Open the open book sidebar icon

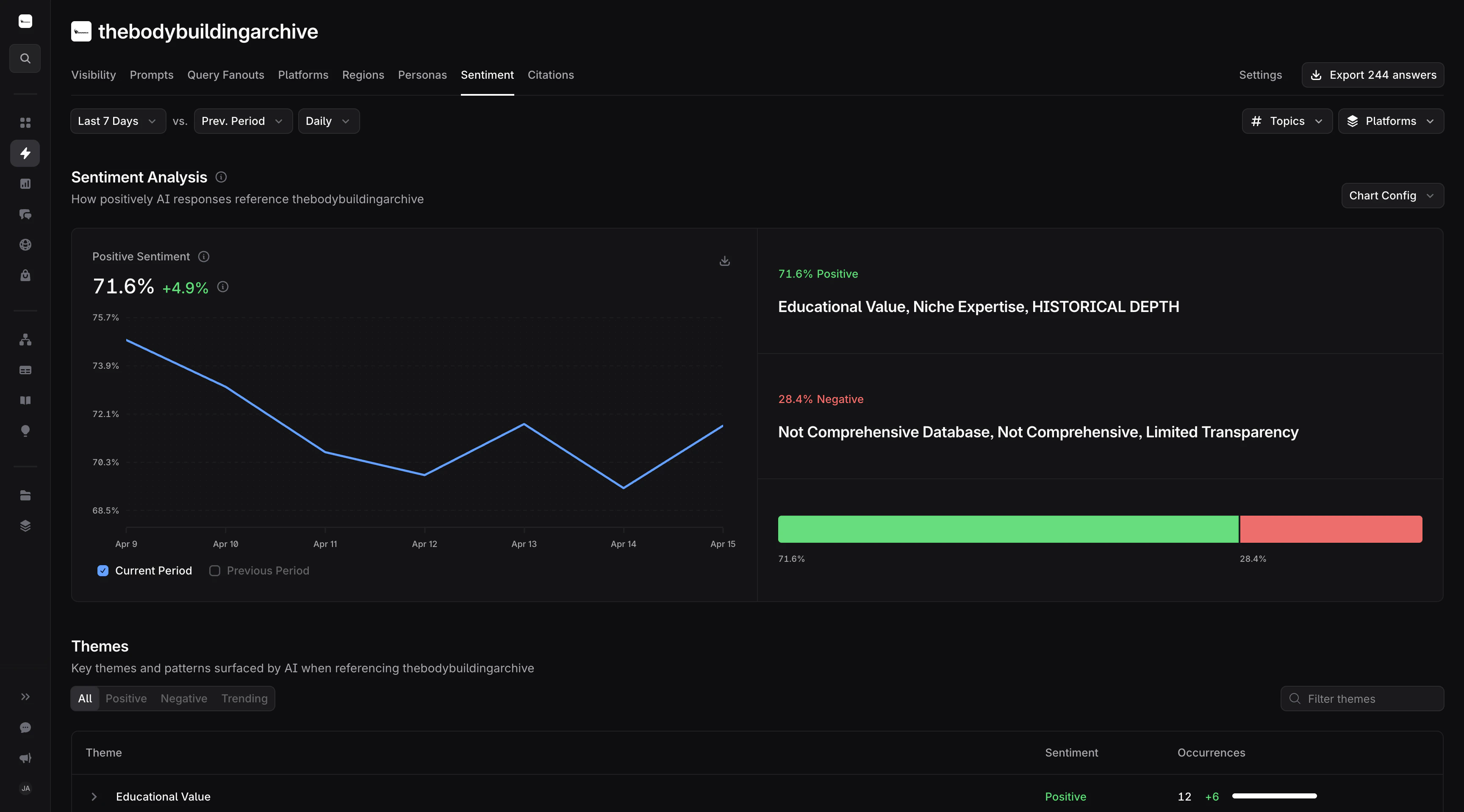click(x=25, y=400)
